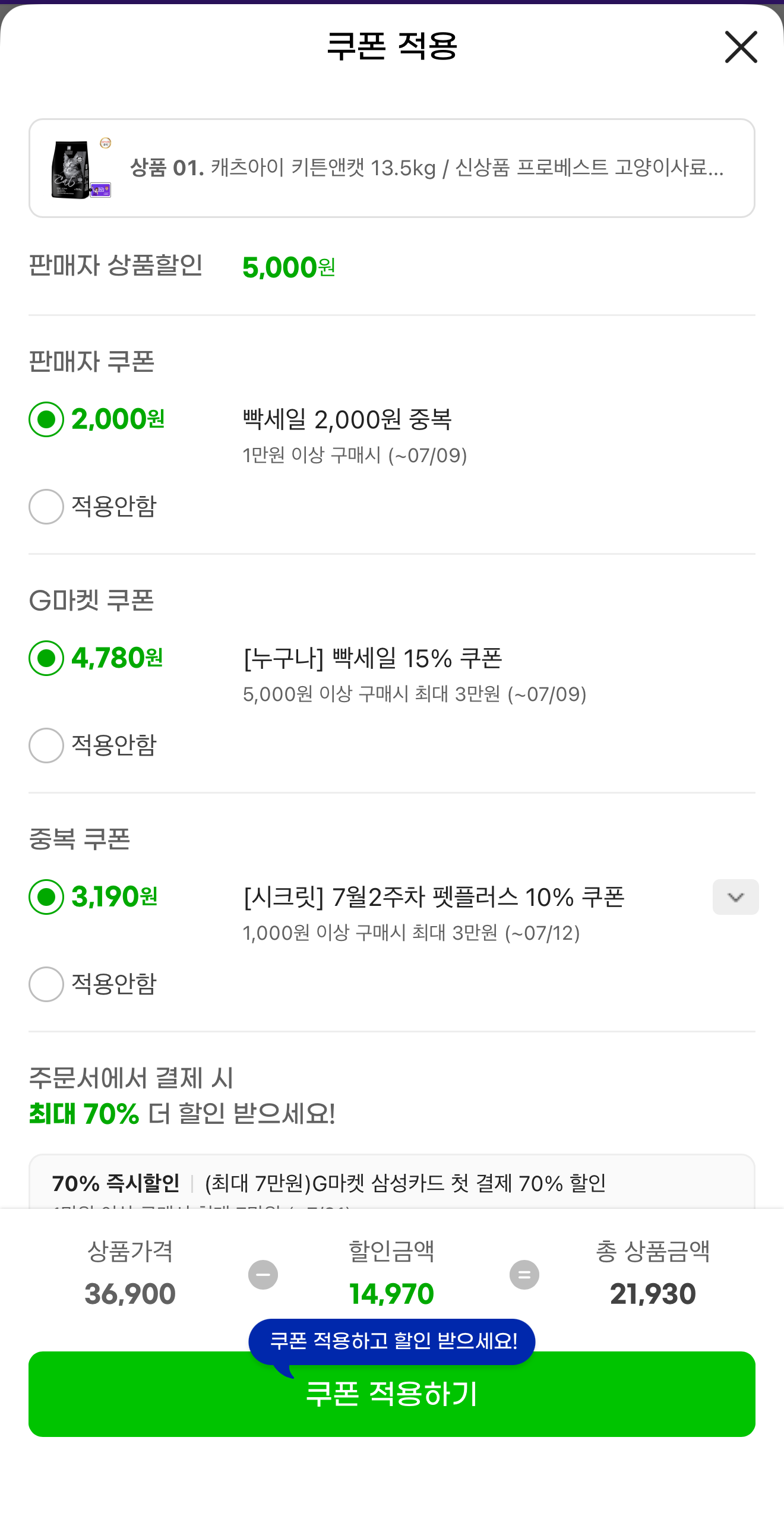Select the 4,780원 G마켓 coupon radio button
The width and height of the screenshot is (784, 1513).
[46, 658]
